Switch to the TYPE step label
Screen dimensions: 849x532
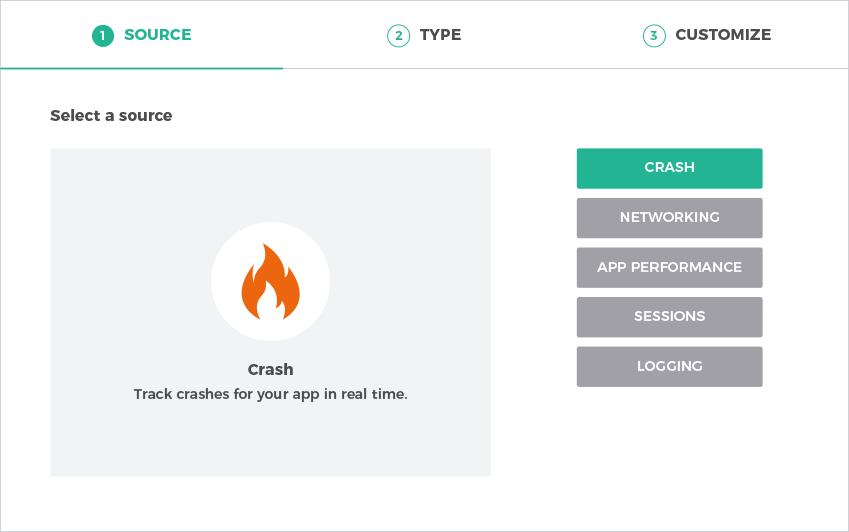(x=440, y=35)
